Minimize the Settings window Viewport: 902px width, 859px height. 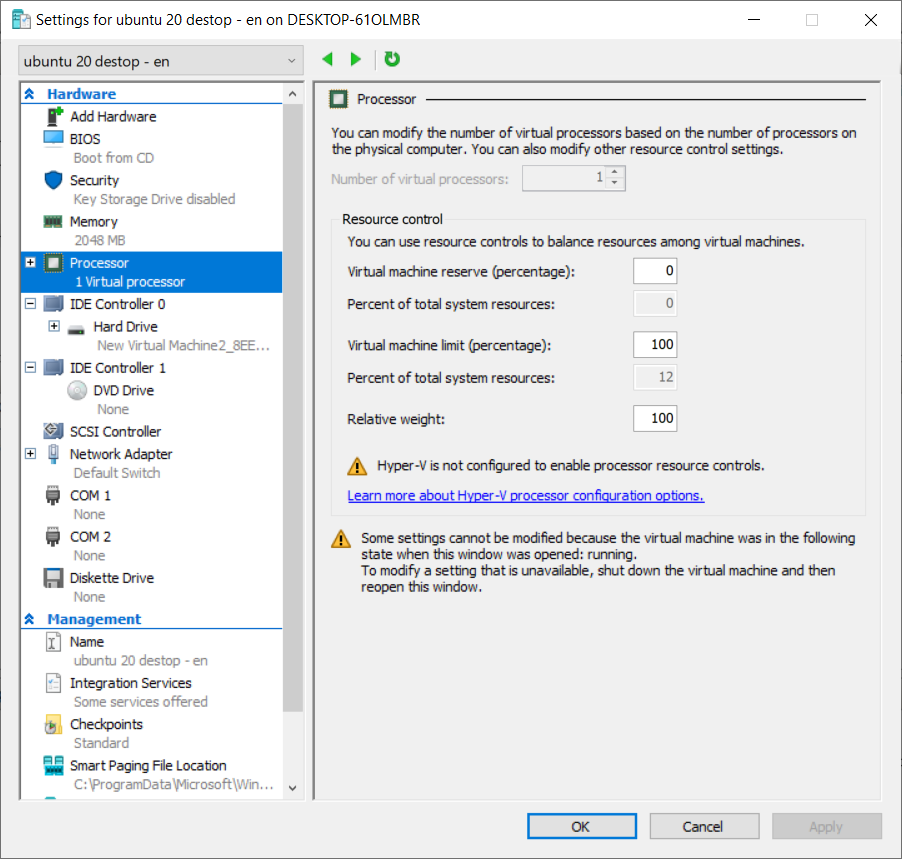point(754,20)
